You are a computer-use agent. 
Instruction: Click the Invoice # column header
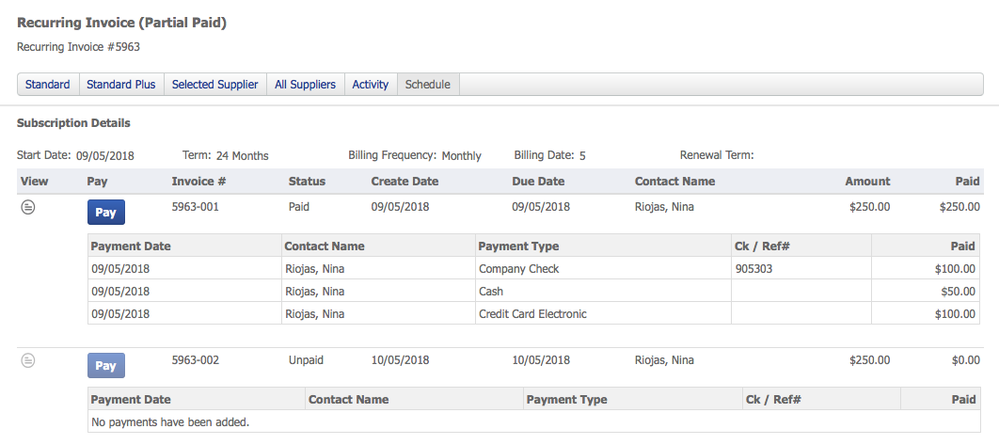tap(199, 181)
